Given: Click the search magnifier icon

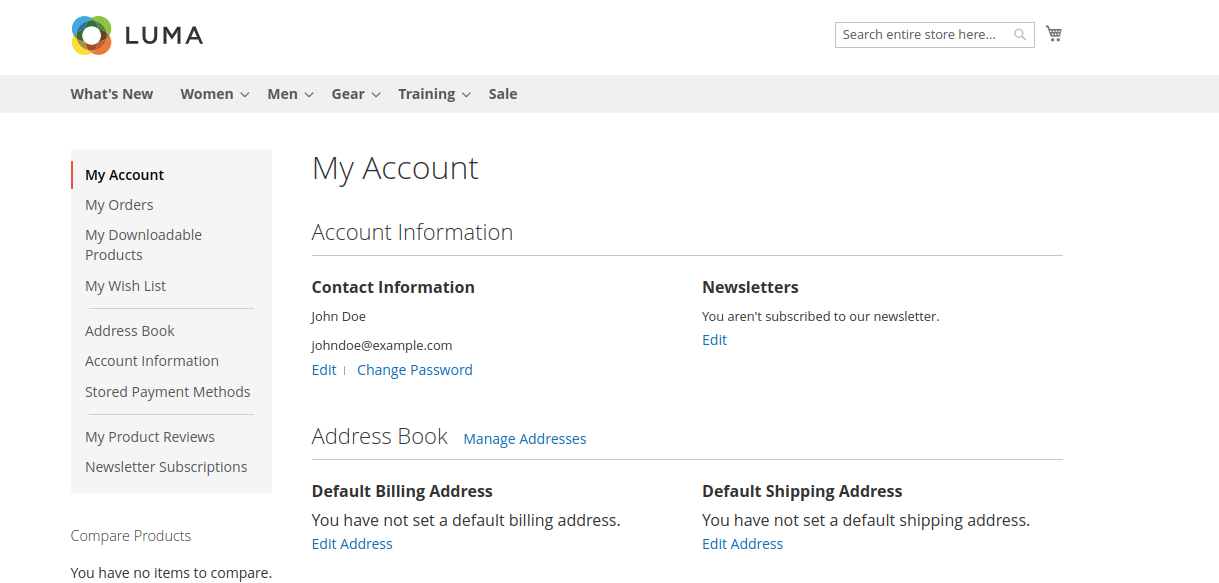Looking at the screenshot, I should coord(1019,34).
